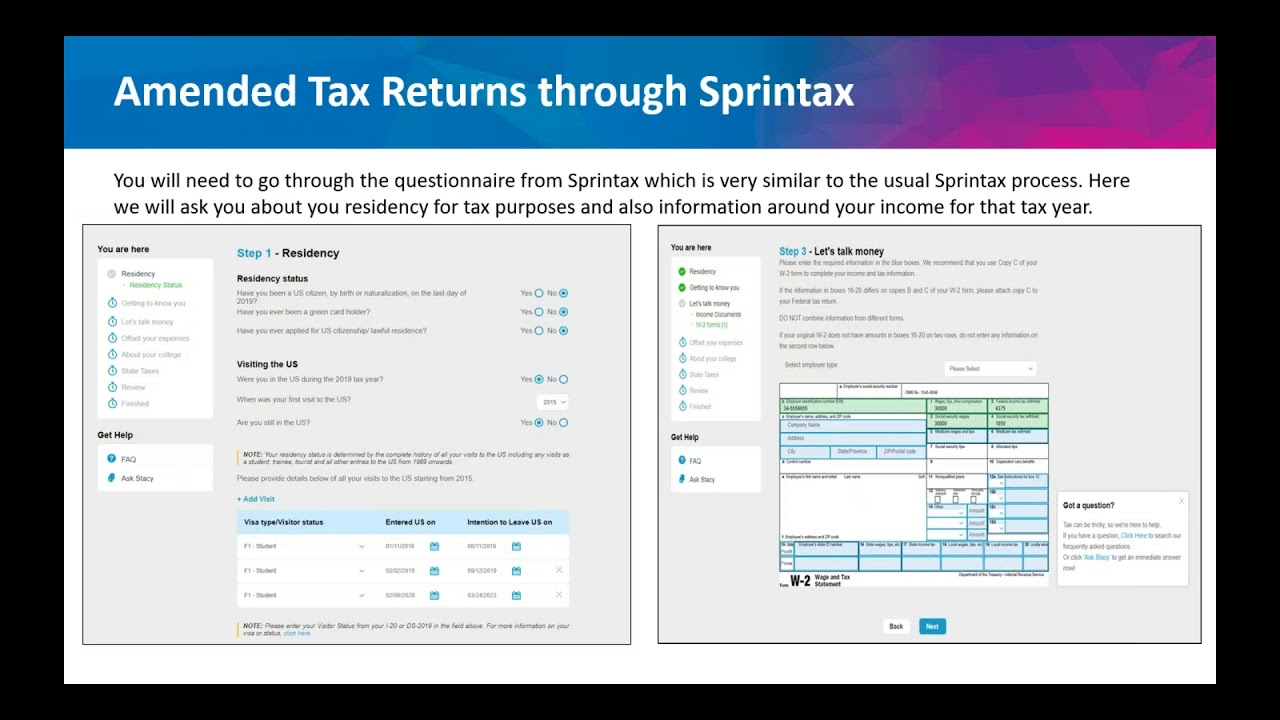Image resolution: width=1280 pixels, height=720 pixels.
Task: Open State Taxes in the Step 3 sidebar
Action: pyautogui.click(x=704, y=374)
